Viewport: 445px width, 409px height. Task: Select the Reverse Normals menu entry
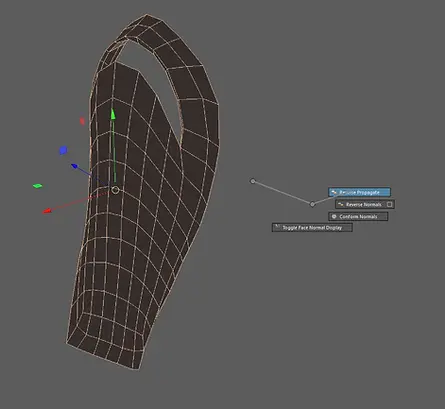(365, 204)
